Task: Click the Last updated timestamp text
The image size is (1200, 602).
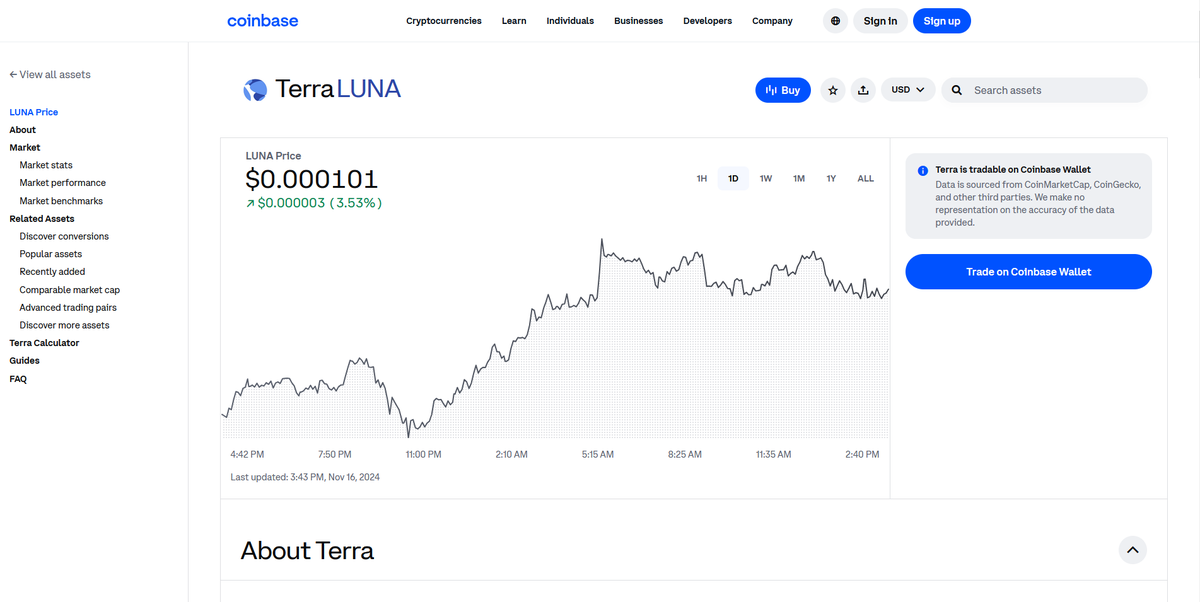Action: click(305, 477)
